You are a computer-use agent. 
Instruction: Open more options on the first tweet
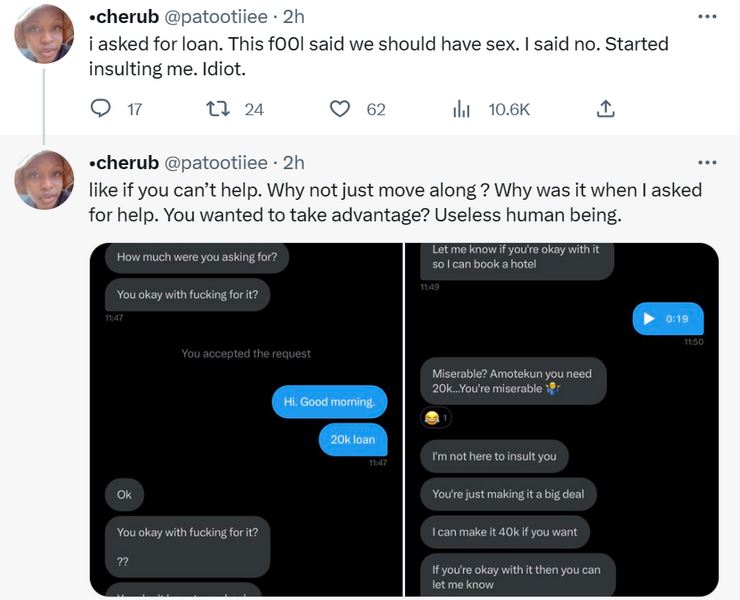[x=707, y=17]
